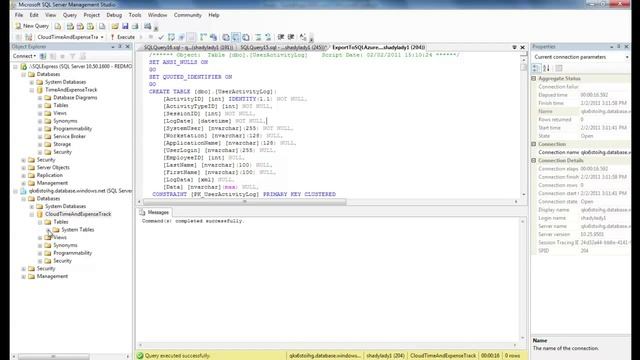Select the System Tables folder
640x360 pixels.
78,230
